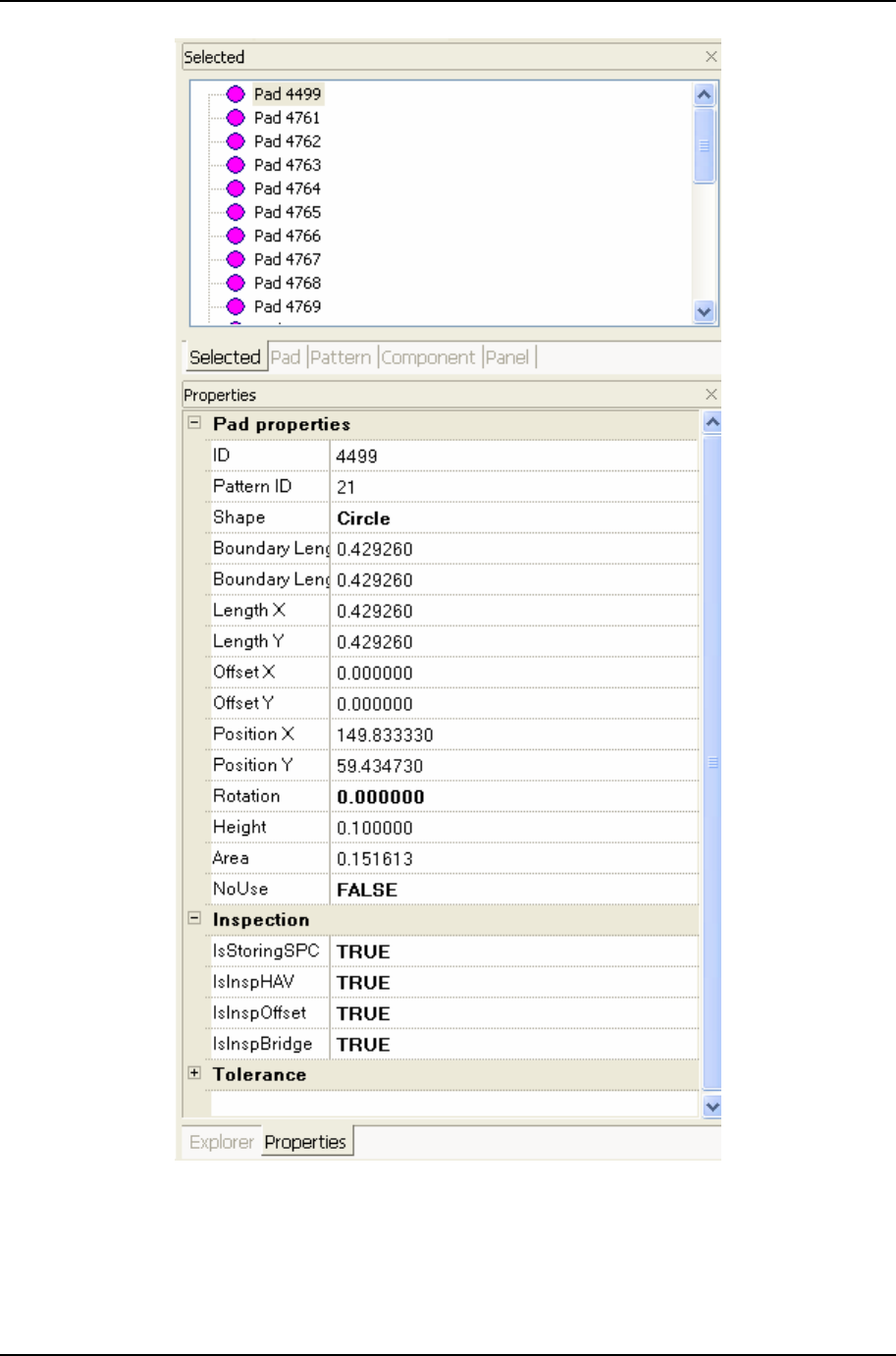The image size is (896, 1356).
Task: Open the Explorer tab at the bottom
Action: pos(221,1142)
